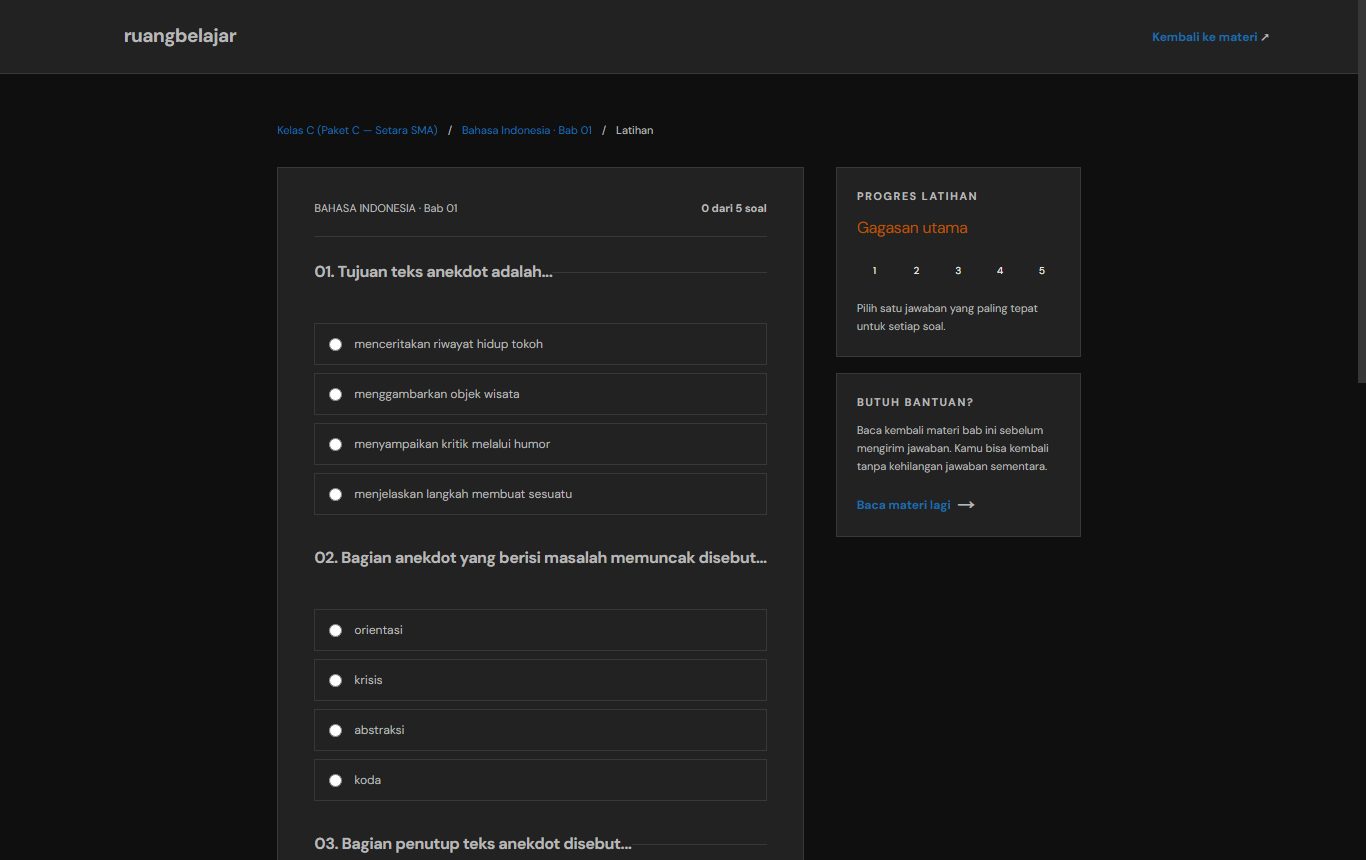Jump to question 3 in progress panel

pyautogui.click(x=958, y=271)
